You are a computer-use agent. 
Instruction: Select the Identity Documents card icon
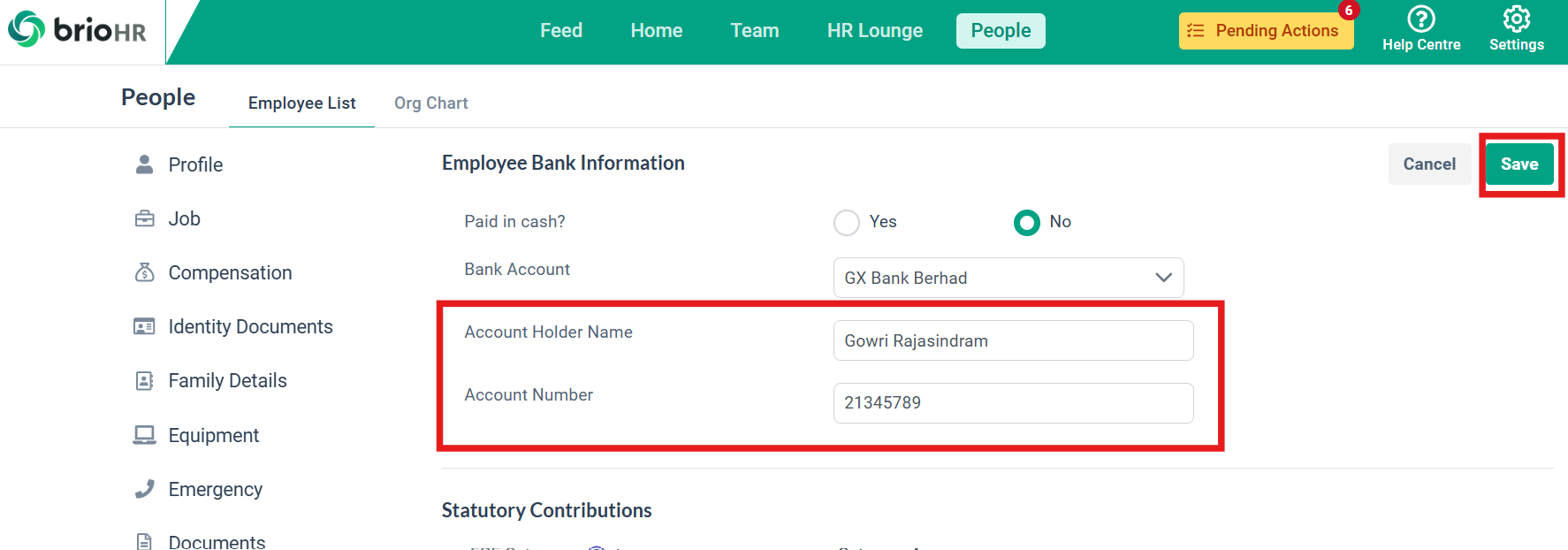click(144, 326)
